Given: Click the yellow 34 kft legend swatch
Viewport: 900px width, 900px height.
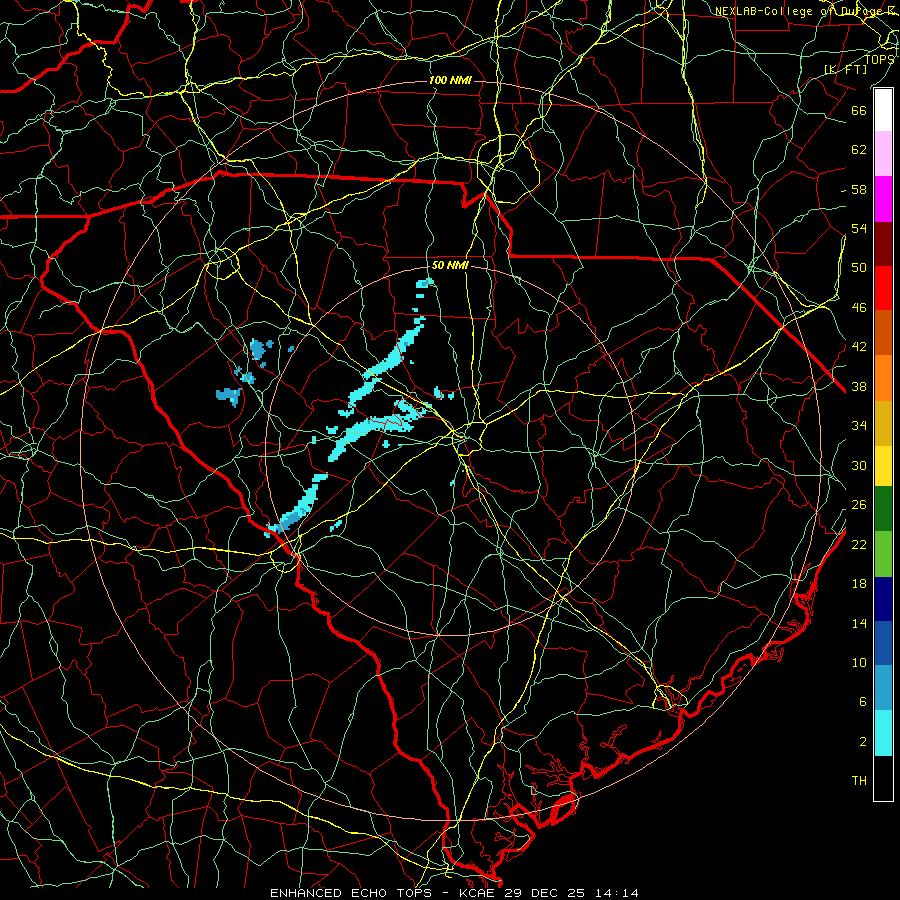Looking at the screenshot, I should coord(883,465).
